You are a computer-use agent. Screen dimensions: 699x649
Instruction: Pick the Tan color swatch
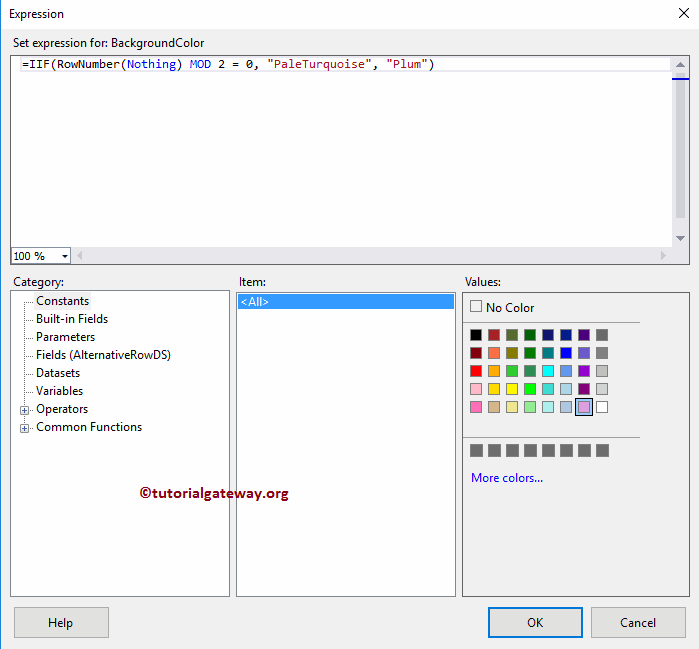(493, 407)
